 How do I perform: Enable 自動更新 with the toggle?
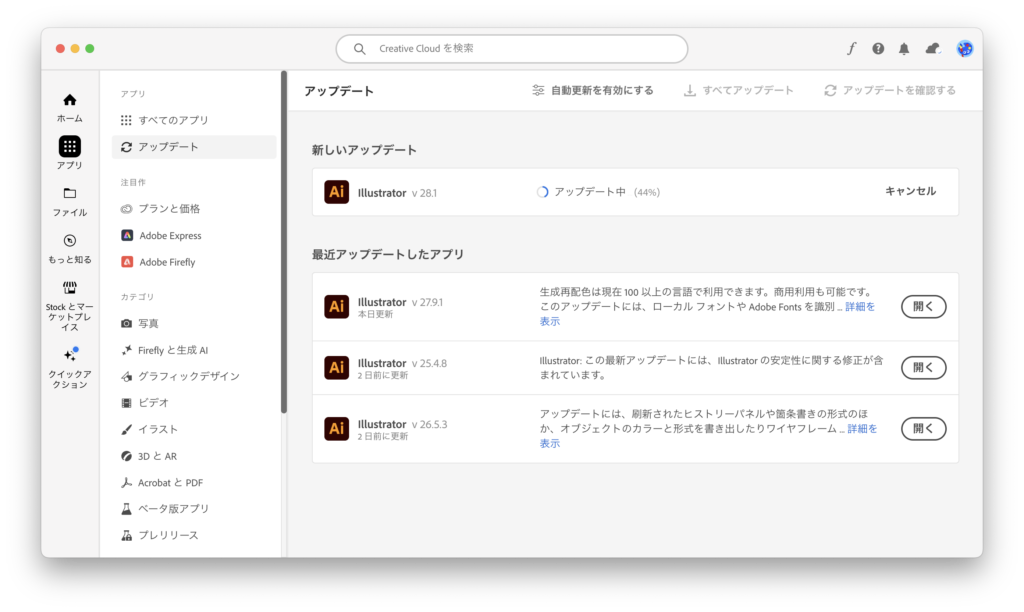(595, 89)
